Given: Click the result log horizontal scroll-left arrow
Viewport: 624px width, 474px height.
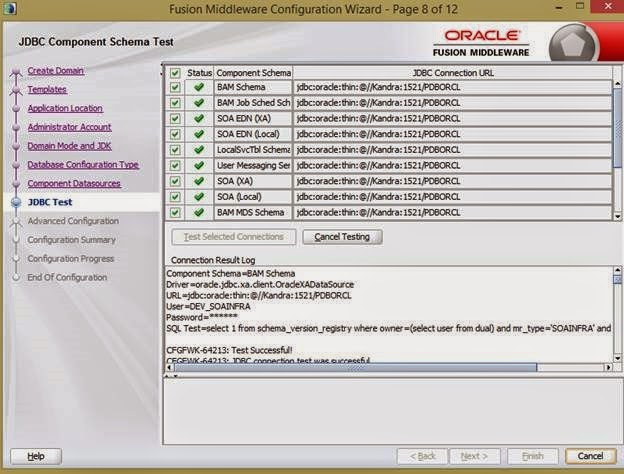Looking at the screenshot, I should pyautogui.click(x=170, y=367).
